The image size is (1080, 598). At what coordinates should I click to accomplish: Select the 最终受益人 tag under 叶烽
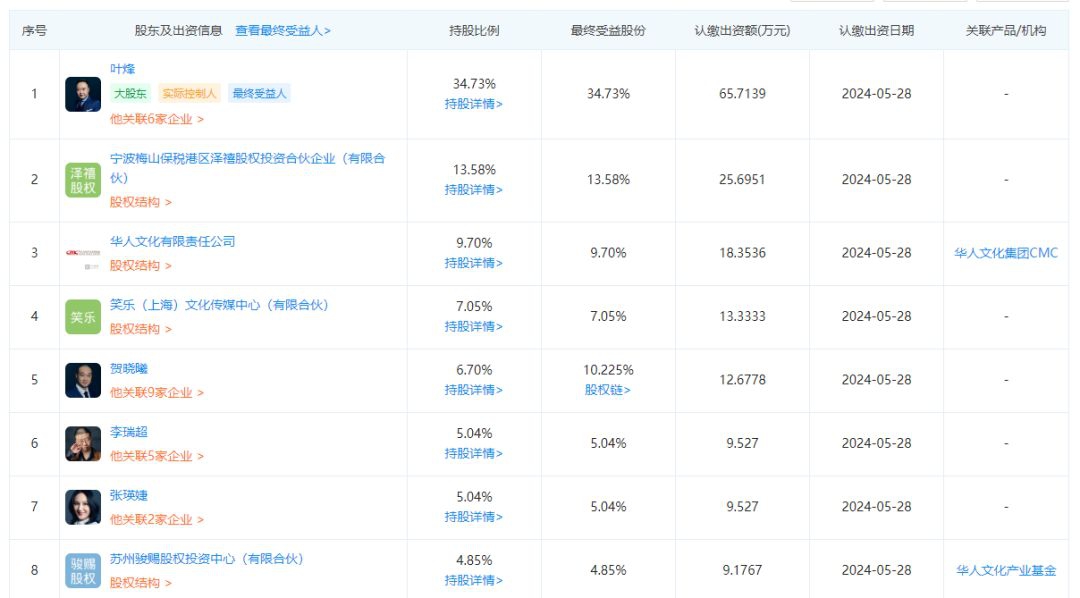point(259,94)
